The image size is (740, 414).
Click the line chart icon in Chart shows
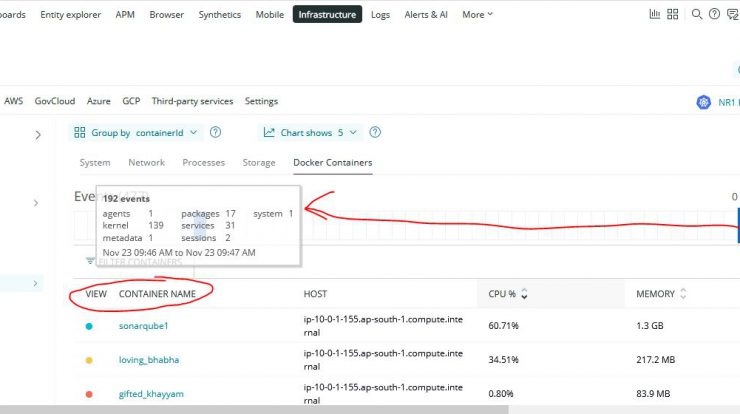tap(269, 133)
